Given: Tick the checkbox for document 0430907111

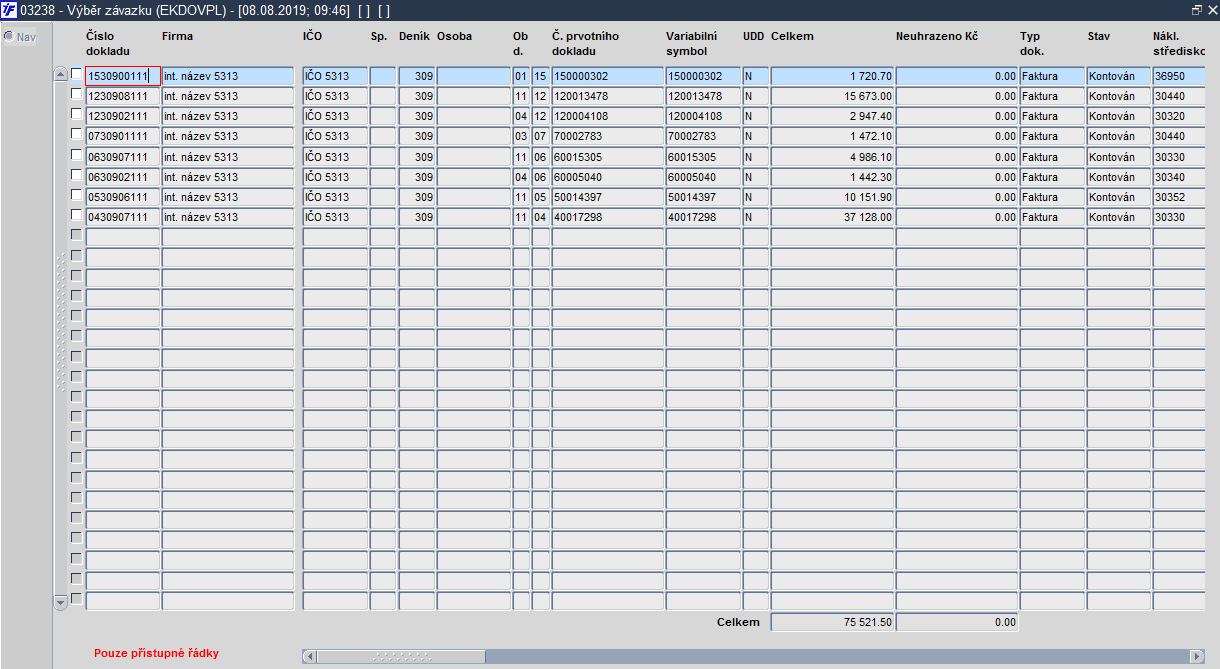Looking at the screenshot, I should pyautogui.click(x=76, y=215).
